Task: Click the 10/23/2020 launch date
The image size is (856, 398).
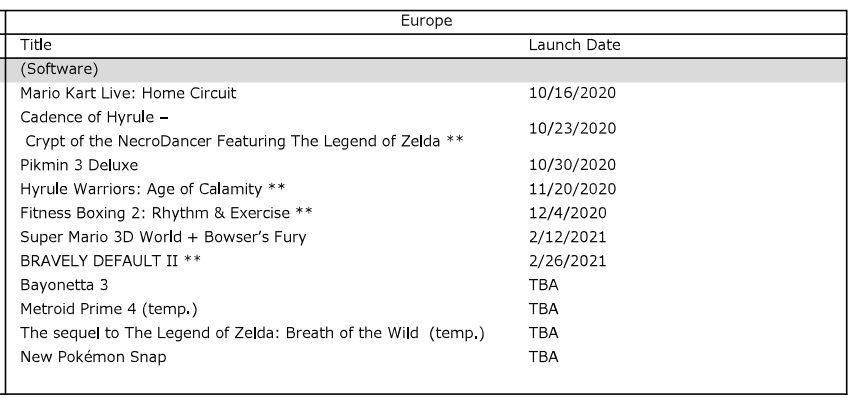Action: click(x=572, y=129)
